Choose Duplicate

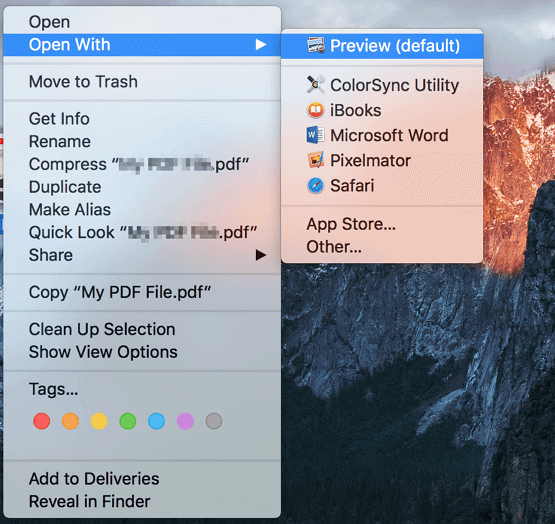(142, 187)
